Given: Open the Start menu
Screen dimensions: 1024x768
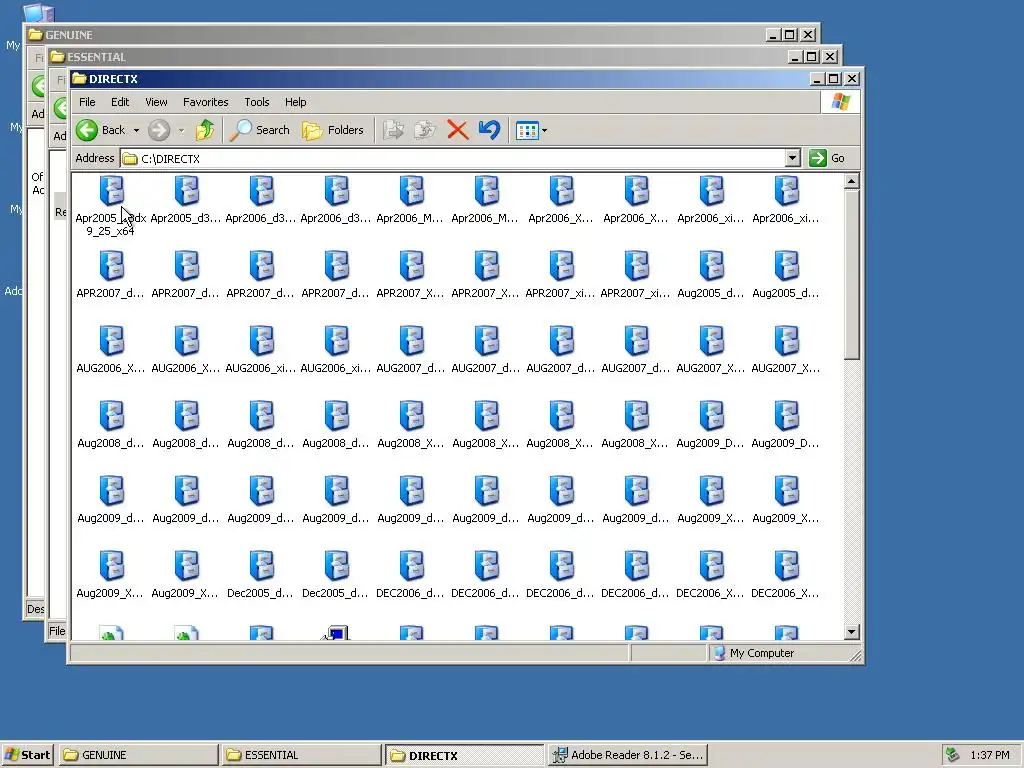Looking at the screenshot, I should coord(27,755).
